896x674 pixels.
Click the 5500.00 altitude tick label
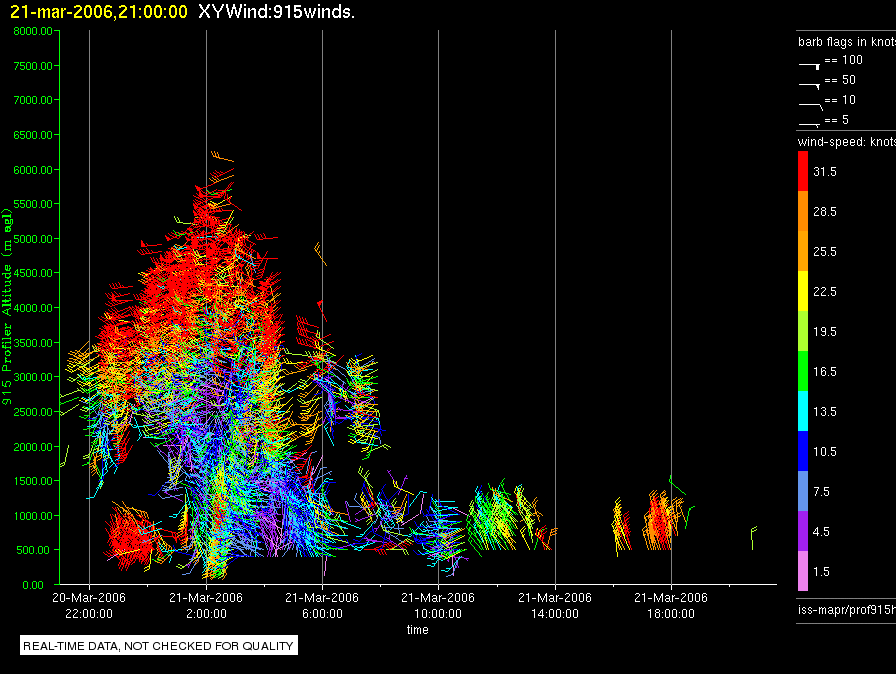(x=33, y=204)
